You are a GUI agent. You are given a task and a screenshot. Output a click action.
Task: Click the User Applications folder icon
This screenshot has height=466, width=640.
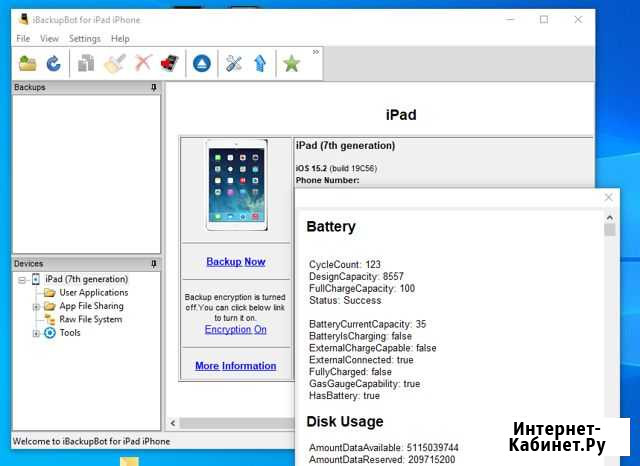(49, 293)
